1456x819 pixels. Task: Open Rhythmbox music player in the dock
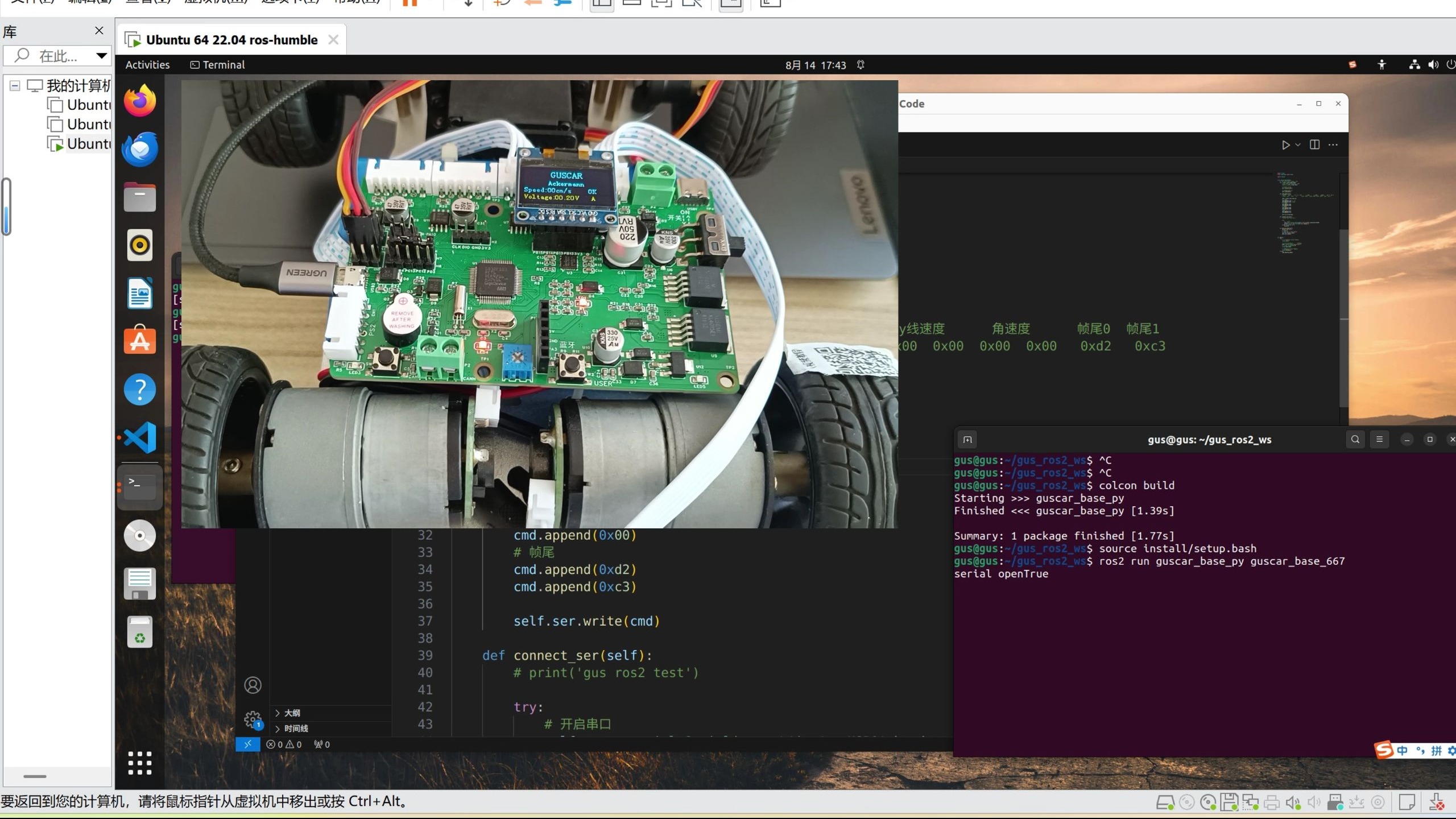tap(140, 245)
